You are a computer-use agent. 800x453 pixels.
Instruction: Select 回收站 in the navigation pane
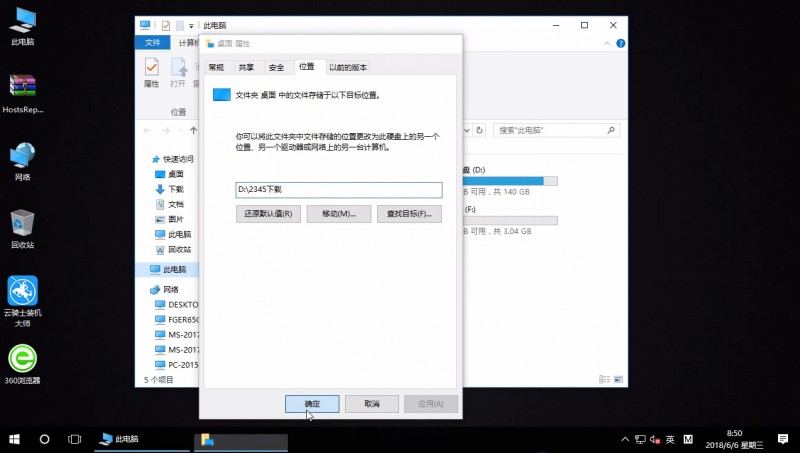tap(173, 249)
